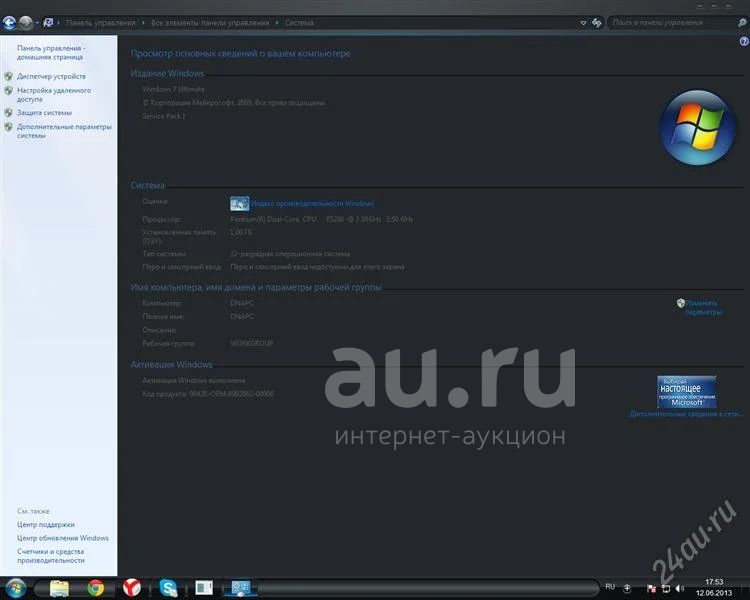
Task: Select 'Все элементы панели управления' breadcrumb
Action: point(210,22)
